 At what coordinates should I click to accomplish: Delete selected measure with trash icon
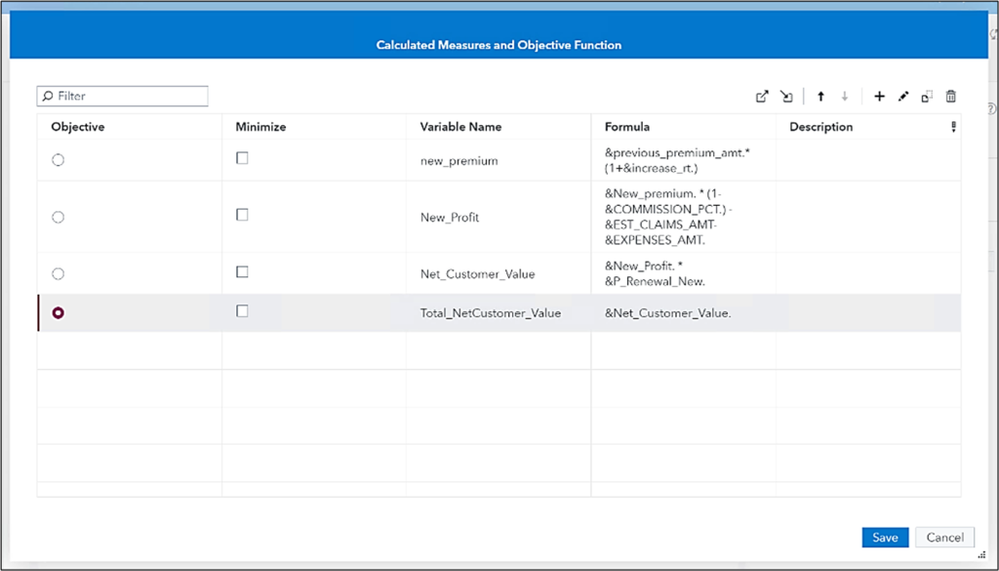[x=951, y=97]
